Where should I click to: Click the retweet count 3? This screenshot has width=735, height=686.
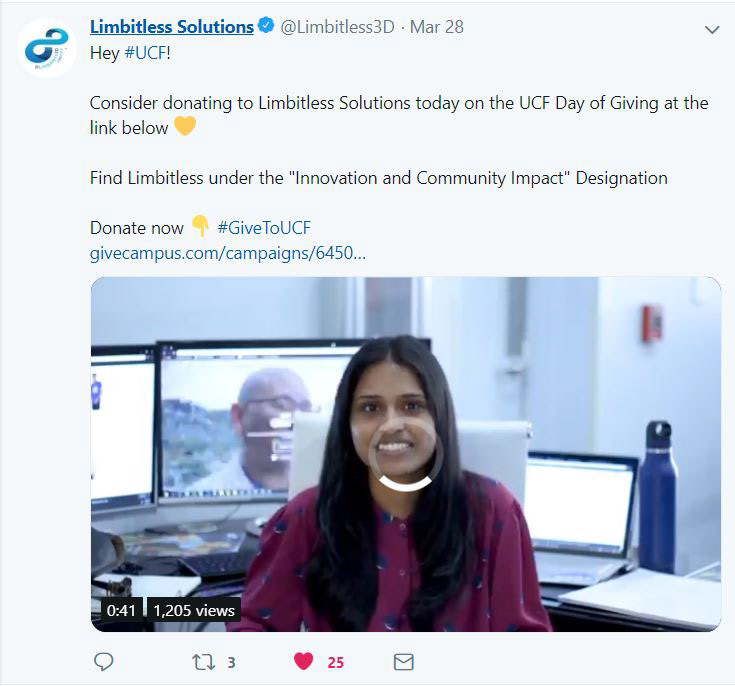pyautogui.click(x=231, y=663)
